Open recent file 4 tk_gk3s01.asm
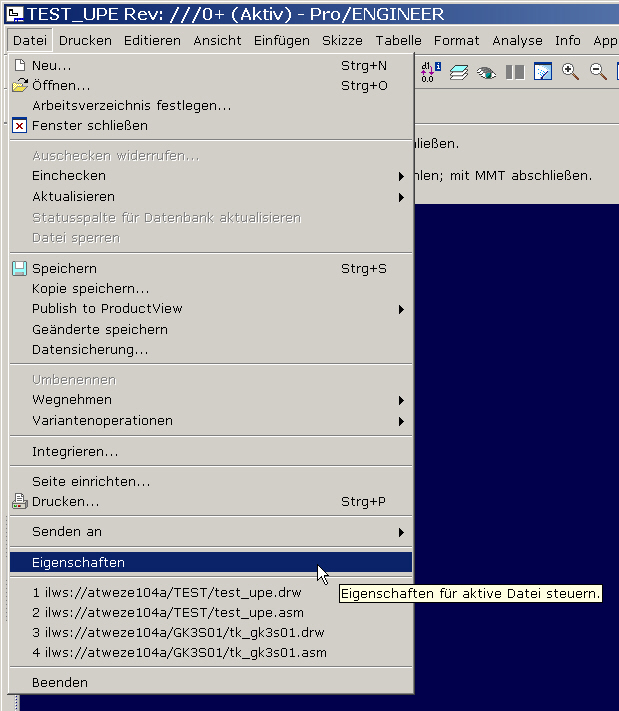Screen dimensions: 619x711 coord(211,653)
